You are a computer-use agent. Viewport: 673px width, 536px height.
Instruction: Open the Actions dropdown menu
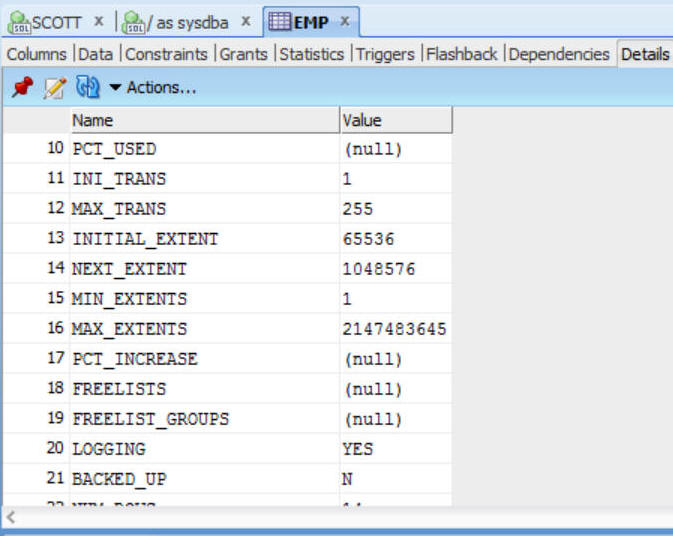(152, 88)
